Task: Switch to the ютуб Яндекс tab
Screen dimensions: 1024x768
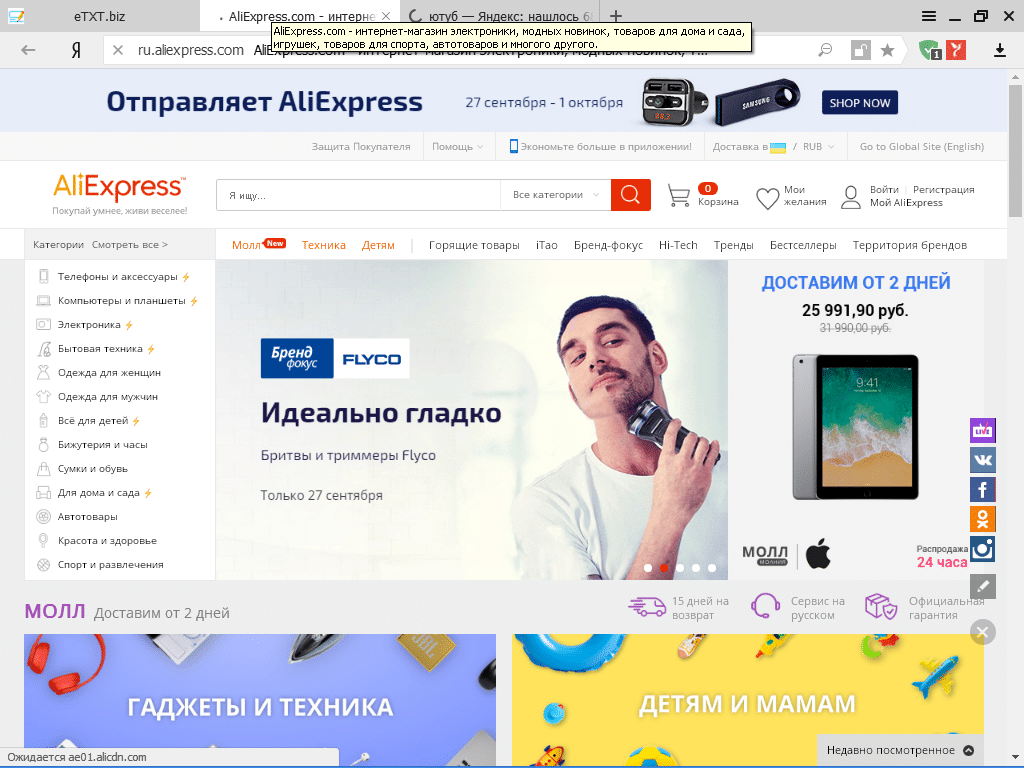Action: [x=499, y=16]
